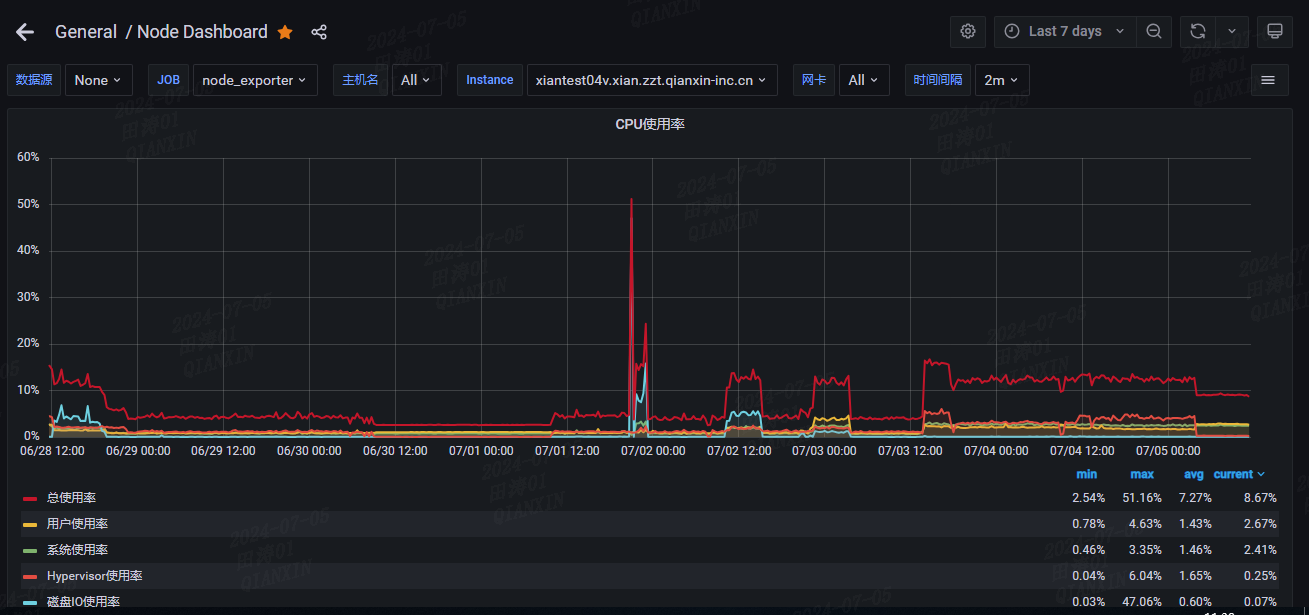Click the 06/28 12:00 axis label
The image size is (1309, 615).
click(x=52, y=451)
